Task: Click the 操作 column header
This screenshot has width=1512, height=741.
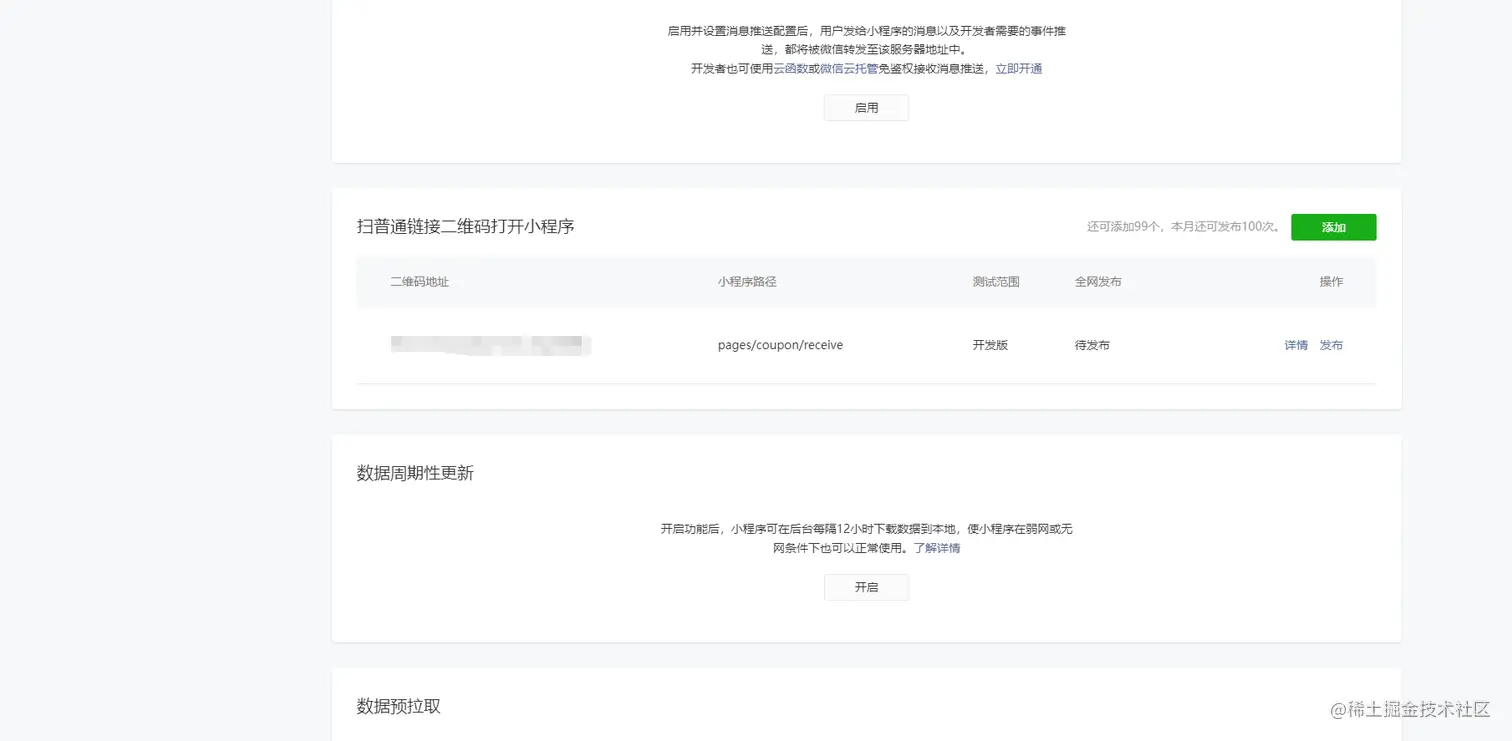Action: [1331, 282]
